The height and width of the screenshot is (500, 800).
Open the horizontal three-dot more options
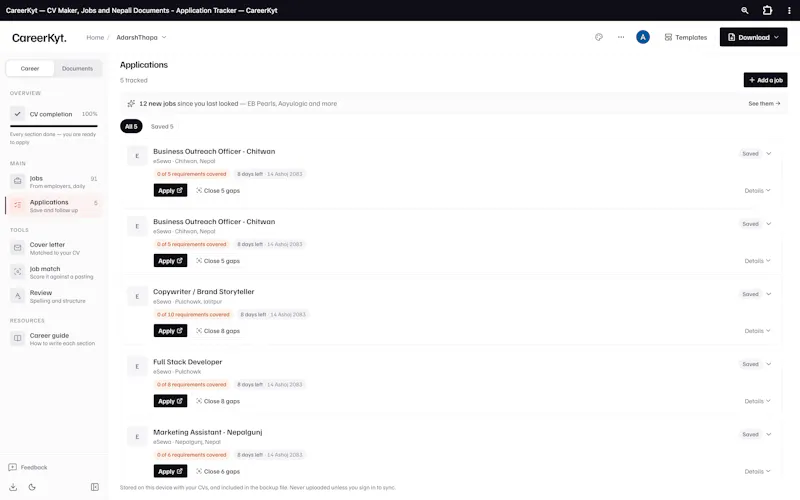click(620, 37)
